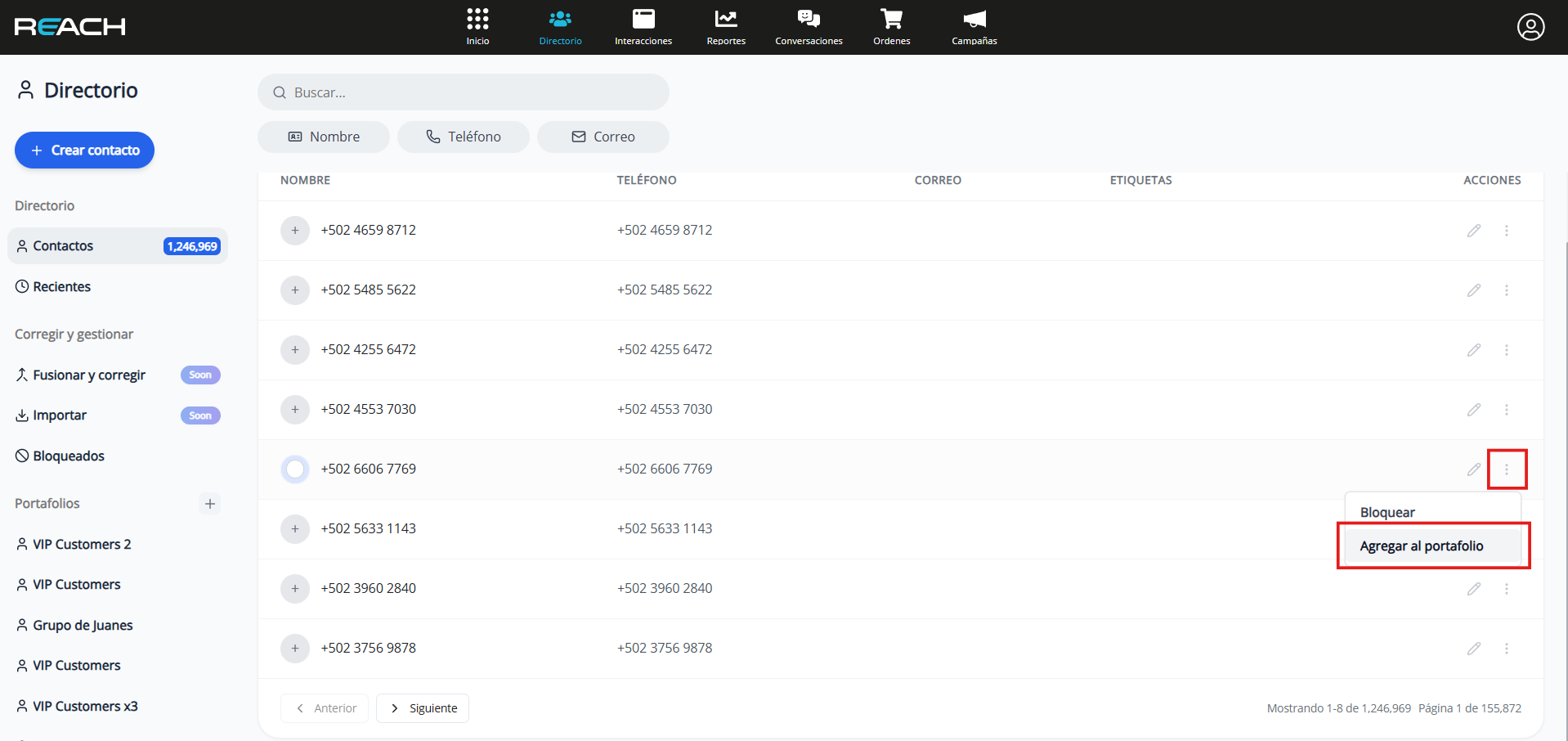Open the Inicio grid icon
This screenshot has width=1568, height=741.
pyautogui.click(x=477, y=20)
